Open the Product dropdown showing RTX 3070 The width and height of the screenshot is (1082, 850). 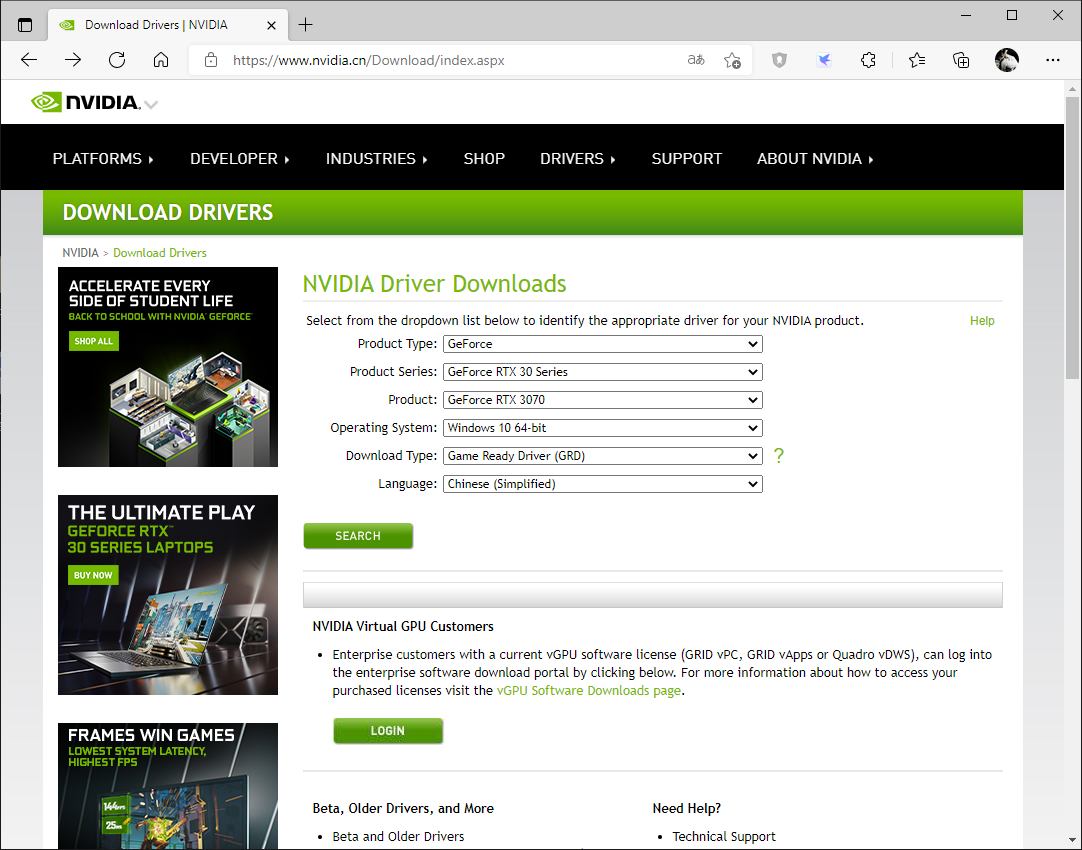(x=602, y=399)
